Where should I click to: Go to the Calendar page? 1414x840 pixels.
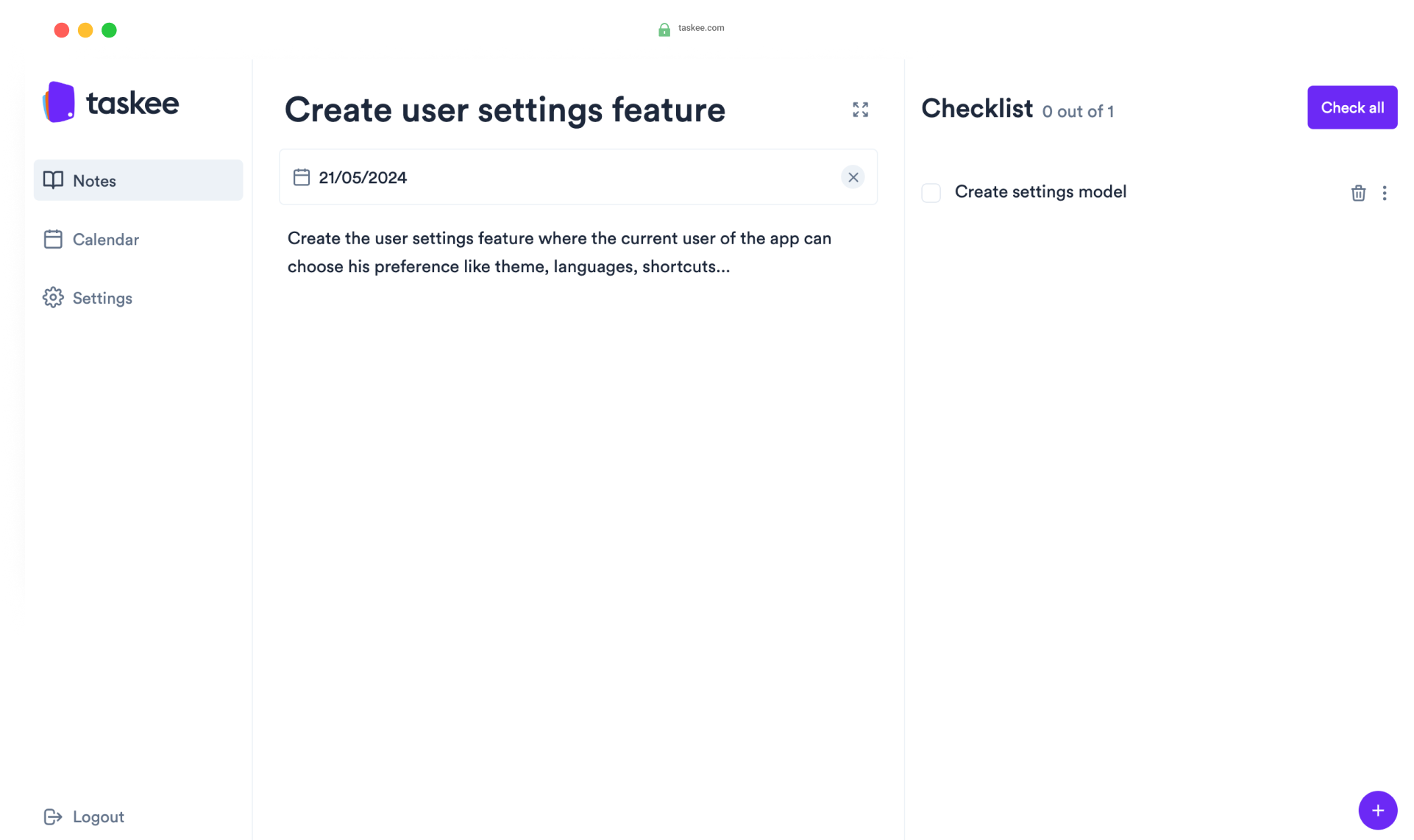(105, 240)
